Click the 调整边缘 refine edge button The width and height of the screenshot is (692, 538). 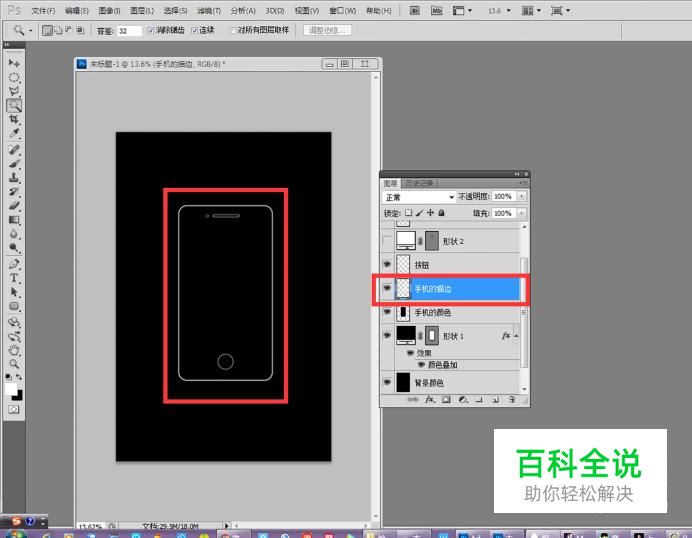[x=327, y=30]
